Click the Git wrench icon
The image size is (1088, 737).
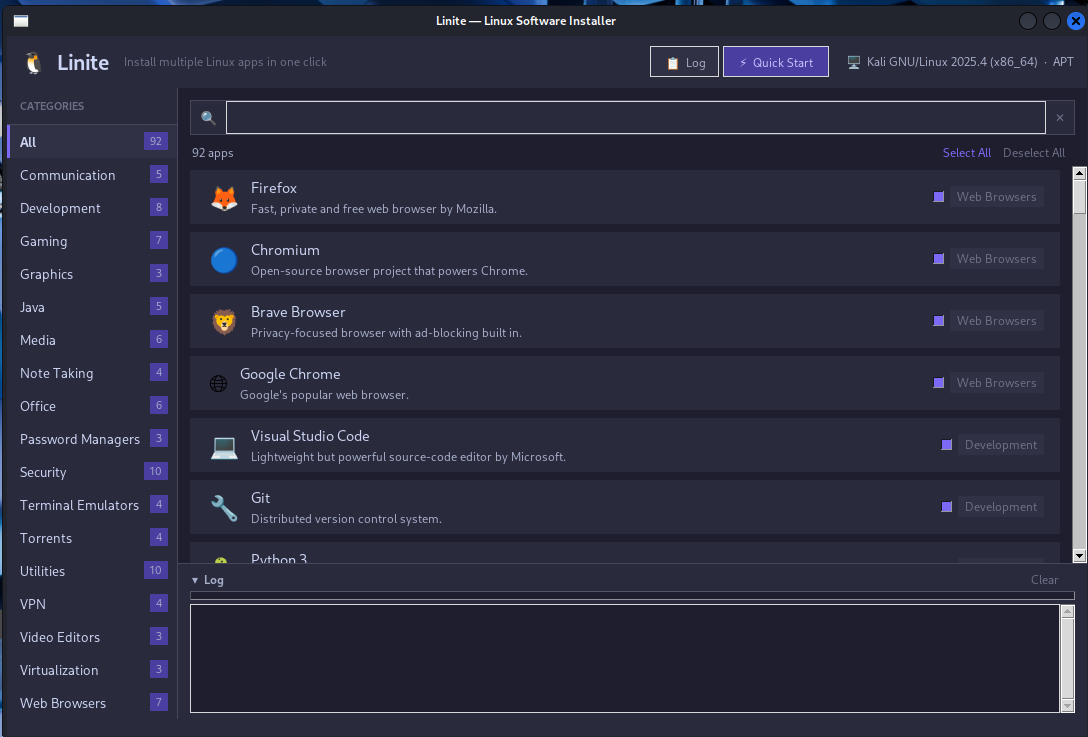tap(224, 508)
